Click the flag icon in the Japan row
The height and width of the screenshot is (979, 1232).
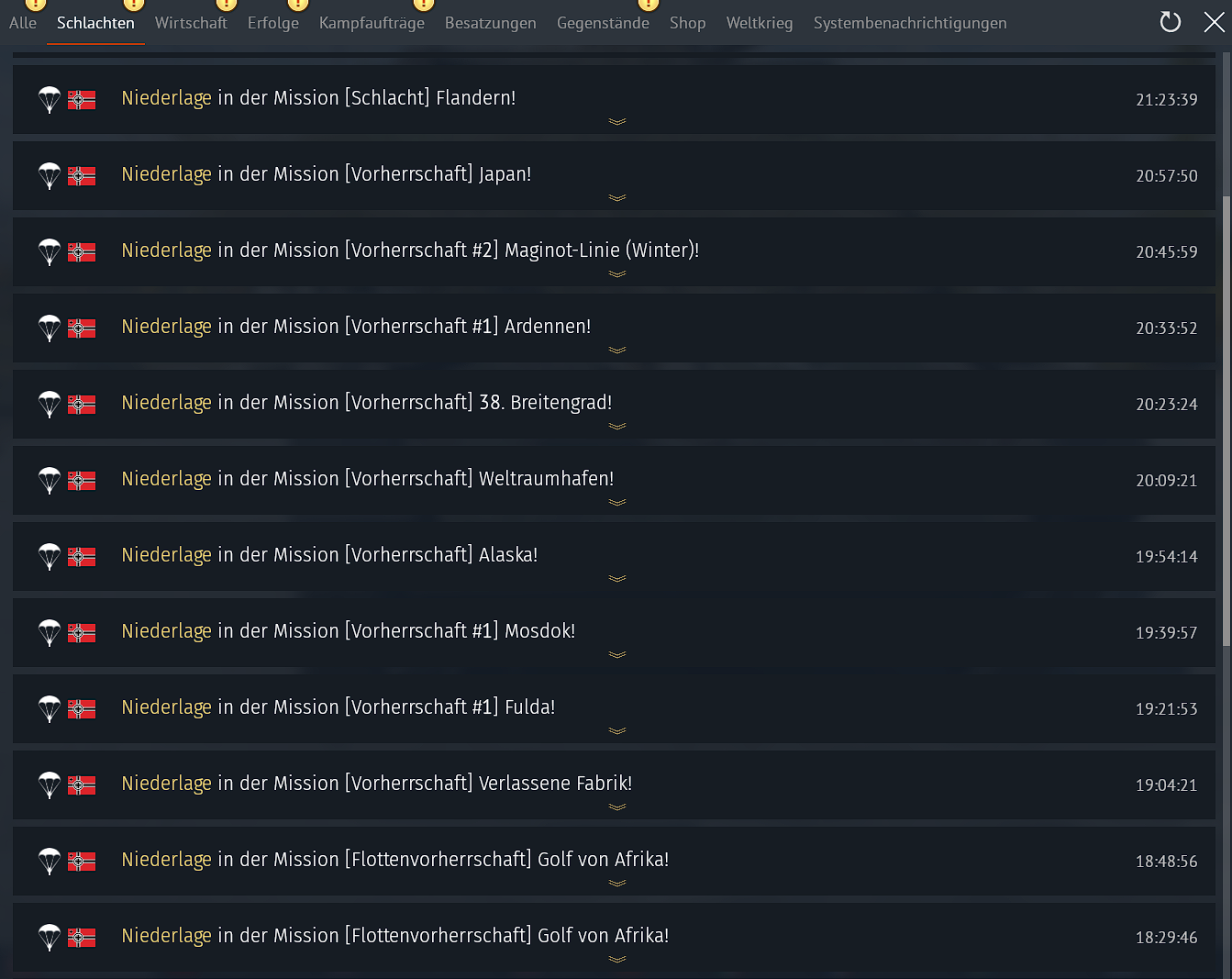click(x=82, y=175)
